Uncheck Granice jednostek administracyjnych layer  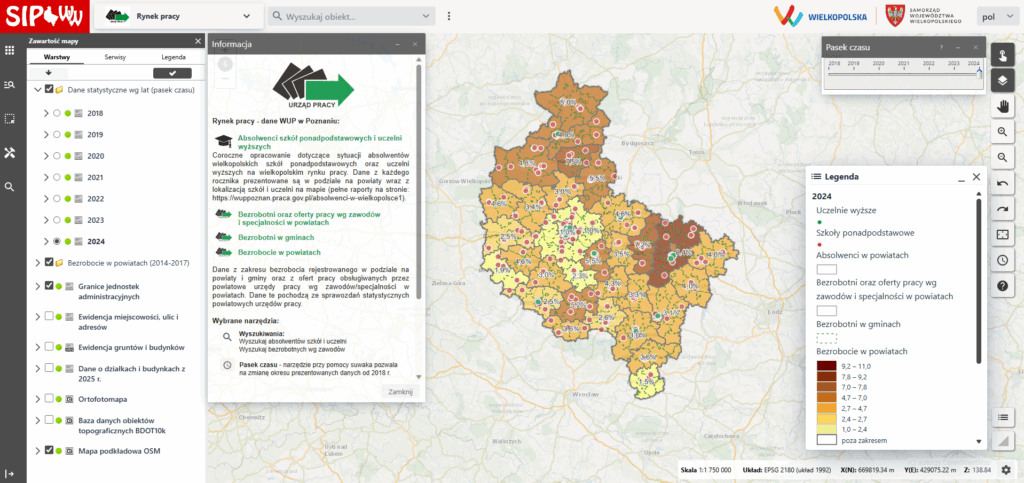tap(49, 286)
